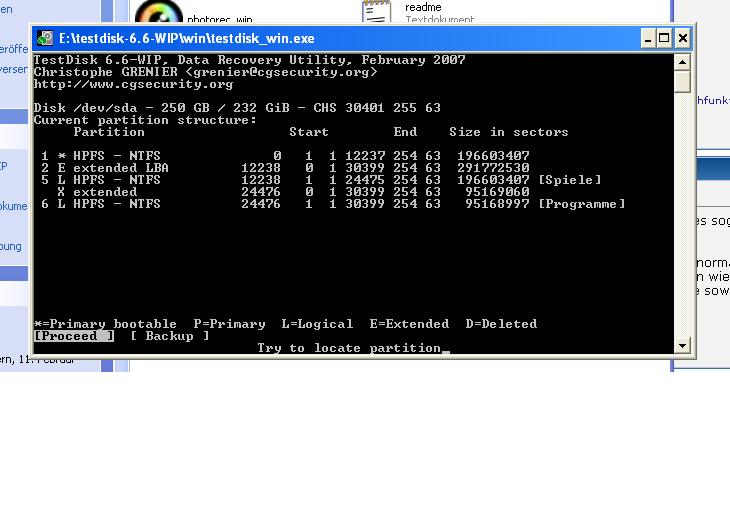Click the readme file name label
This screenshot has height=512, width=730.
coord(423,7)
